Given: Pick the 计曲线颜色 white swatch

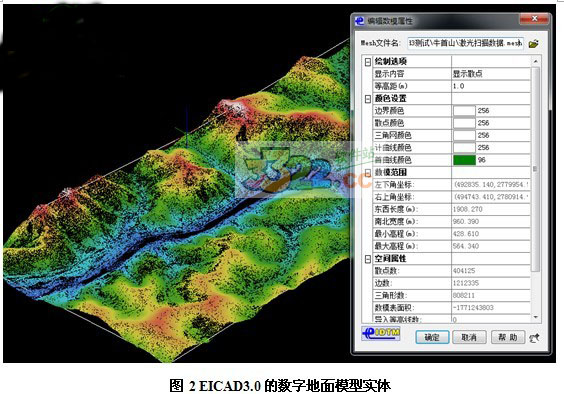Looking at the screenshot, I should tap(464, 147).
